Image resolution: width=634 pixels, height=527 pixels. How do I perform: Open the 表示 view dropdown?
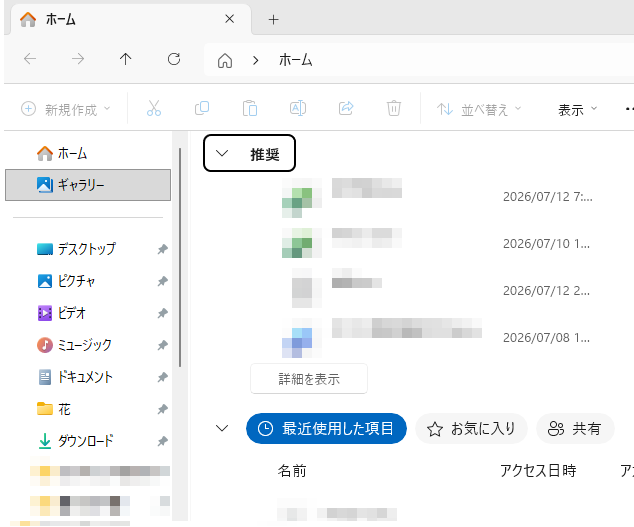[x=577, y=109]
